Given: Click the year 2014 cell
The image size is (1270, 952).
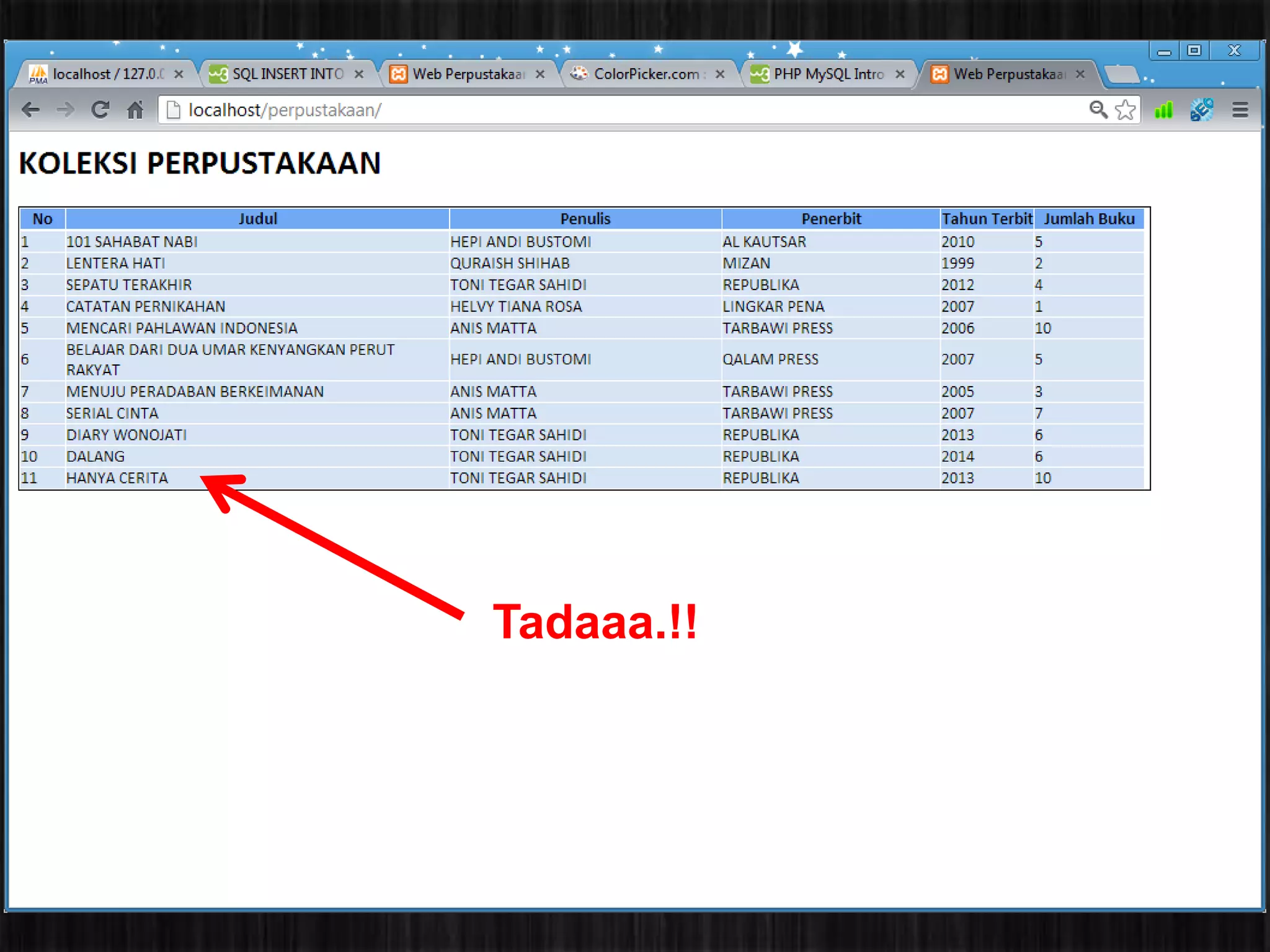Looking at the screenshot, I should point(987,457).
